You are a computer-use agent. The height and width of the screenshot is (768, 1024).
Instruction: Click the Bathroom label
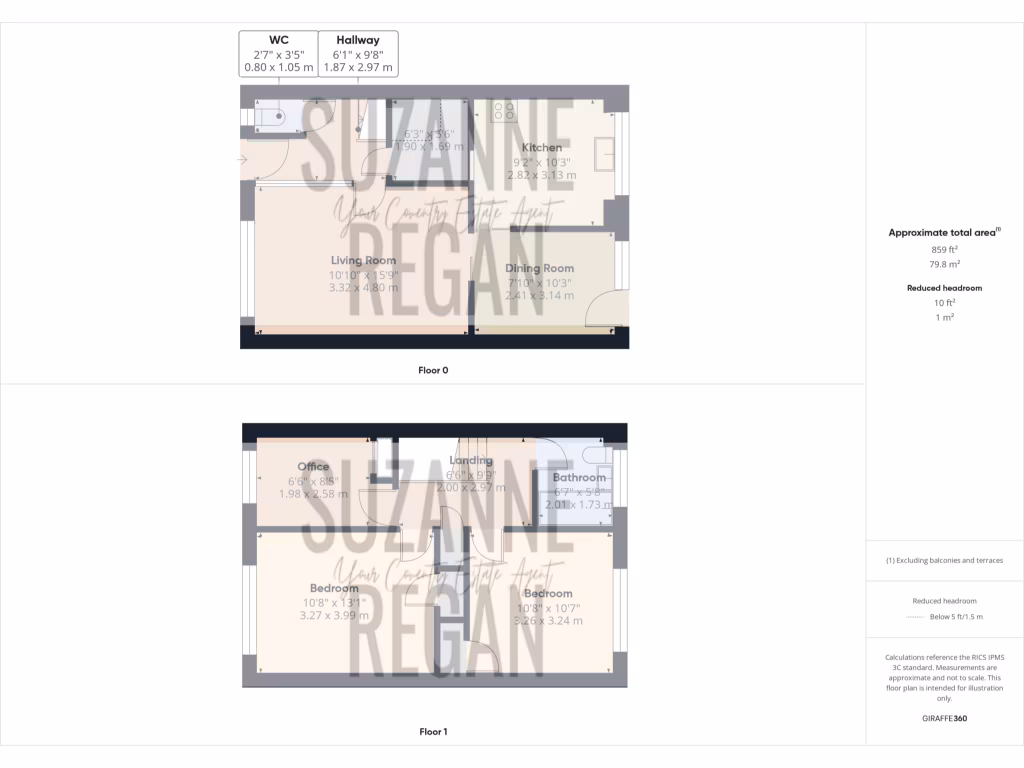pyautogui.click(x=580, y=478)
